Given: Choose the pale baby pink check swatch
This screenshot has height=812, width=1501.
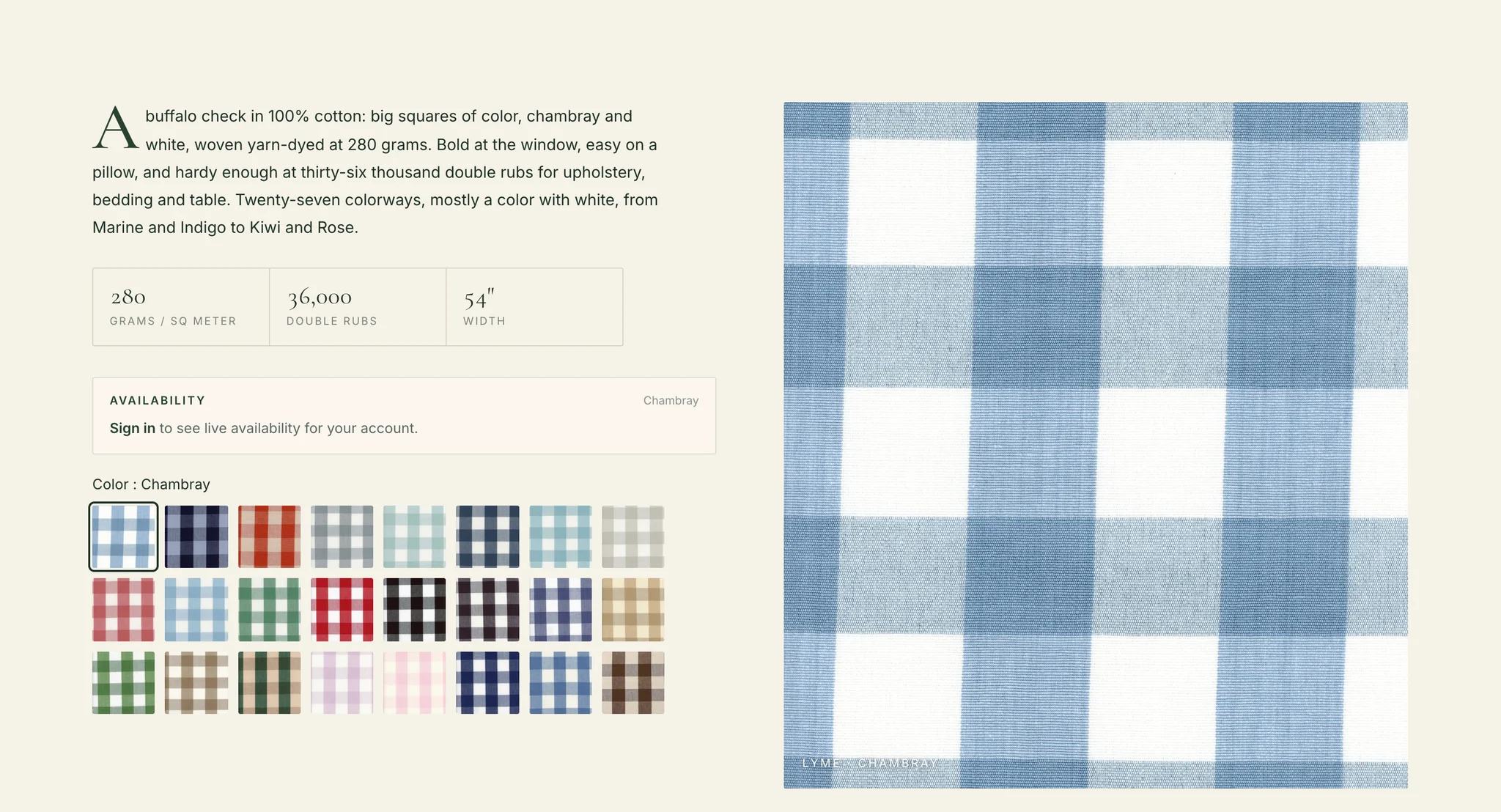Looking at the screenshot, I should point(414,682).
